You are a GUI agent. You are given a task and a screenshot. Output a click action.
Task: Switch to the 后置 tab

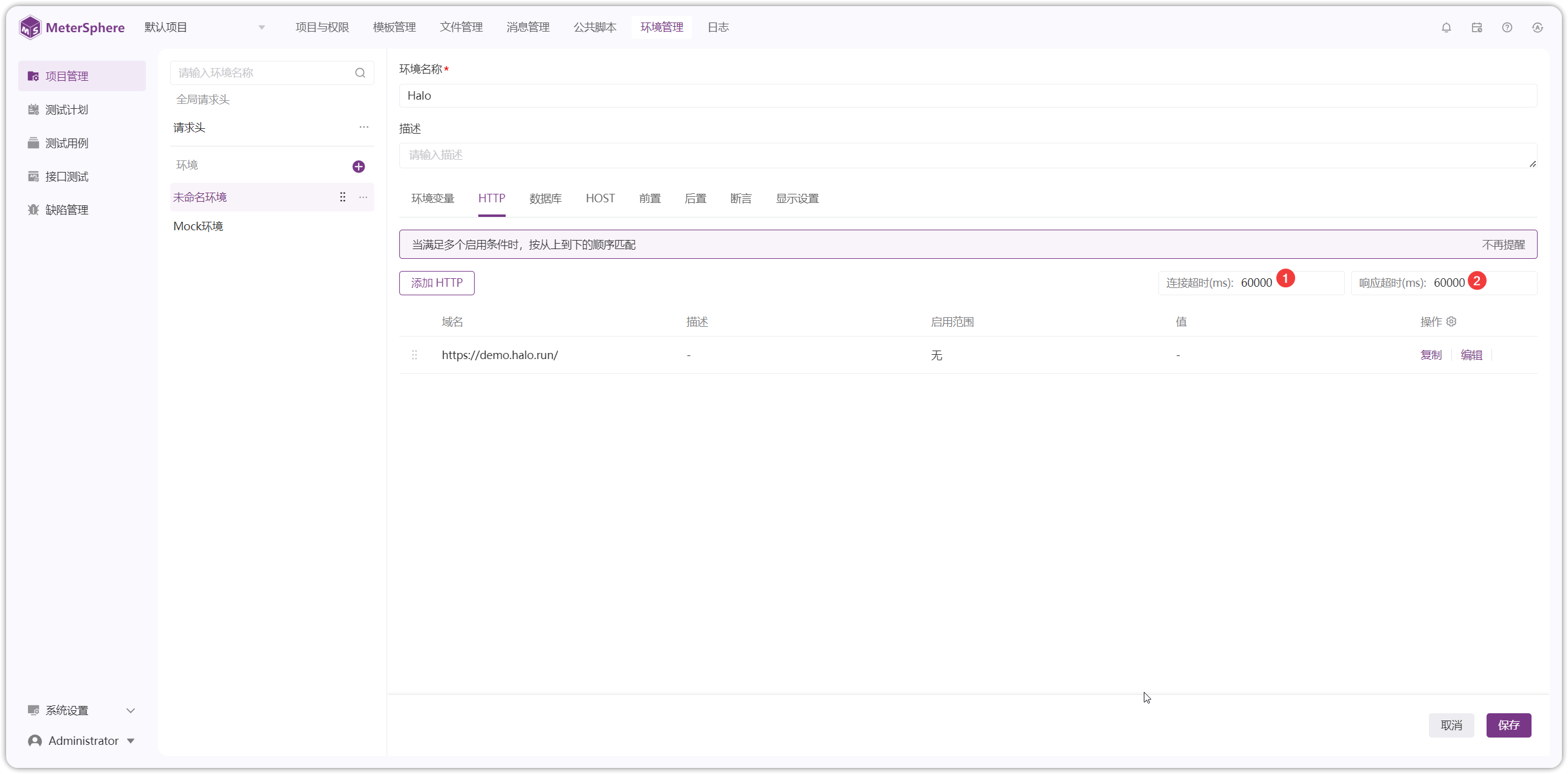695,199
